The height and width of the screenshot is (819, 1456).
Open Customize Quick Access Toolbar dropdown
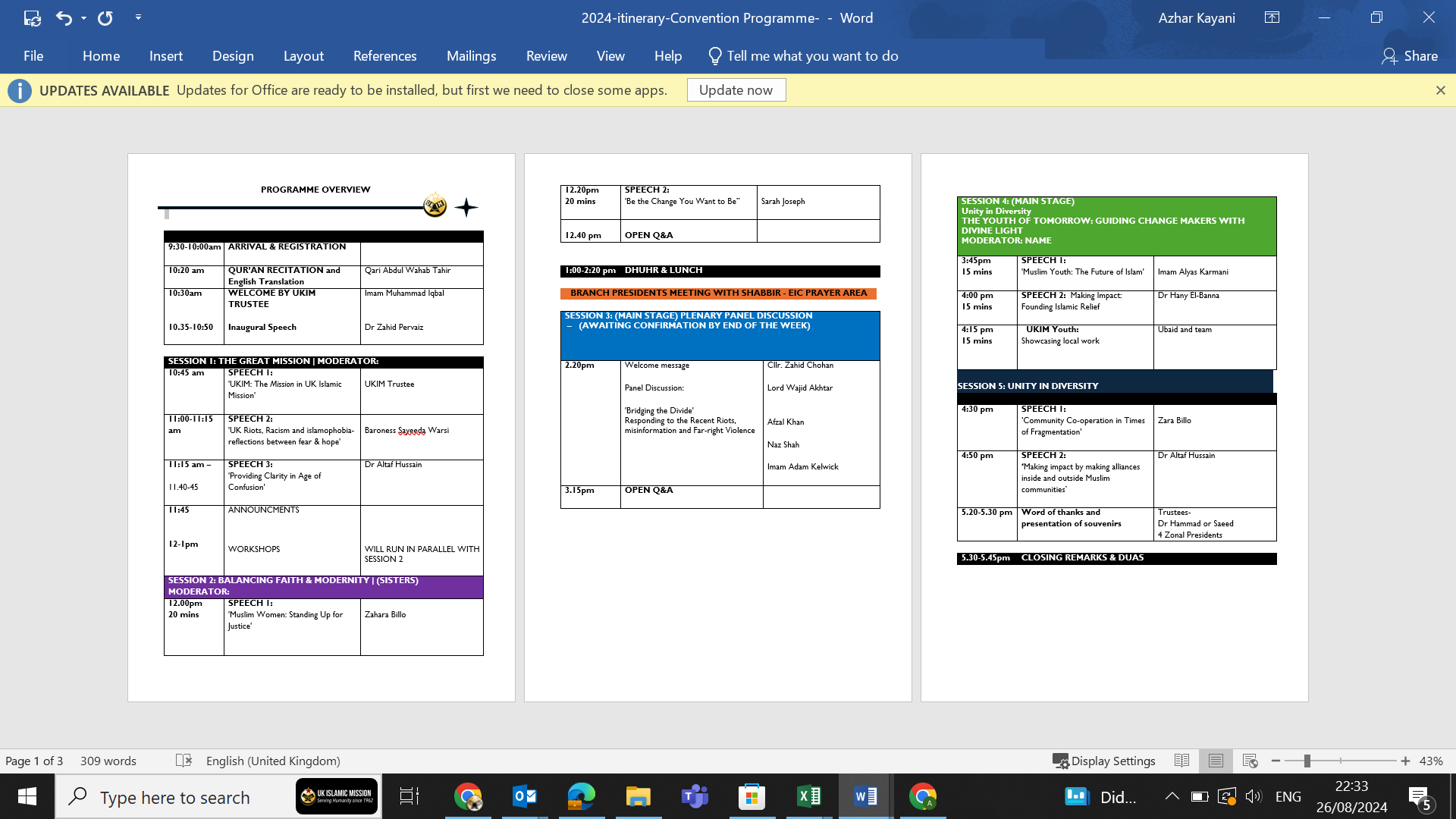(138, 17)
